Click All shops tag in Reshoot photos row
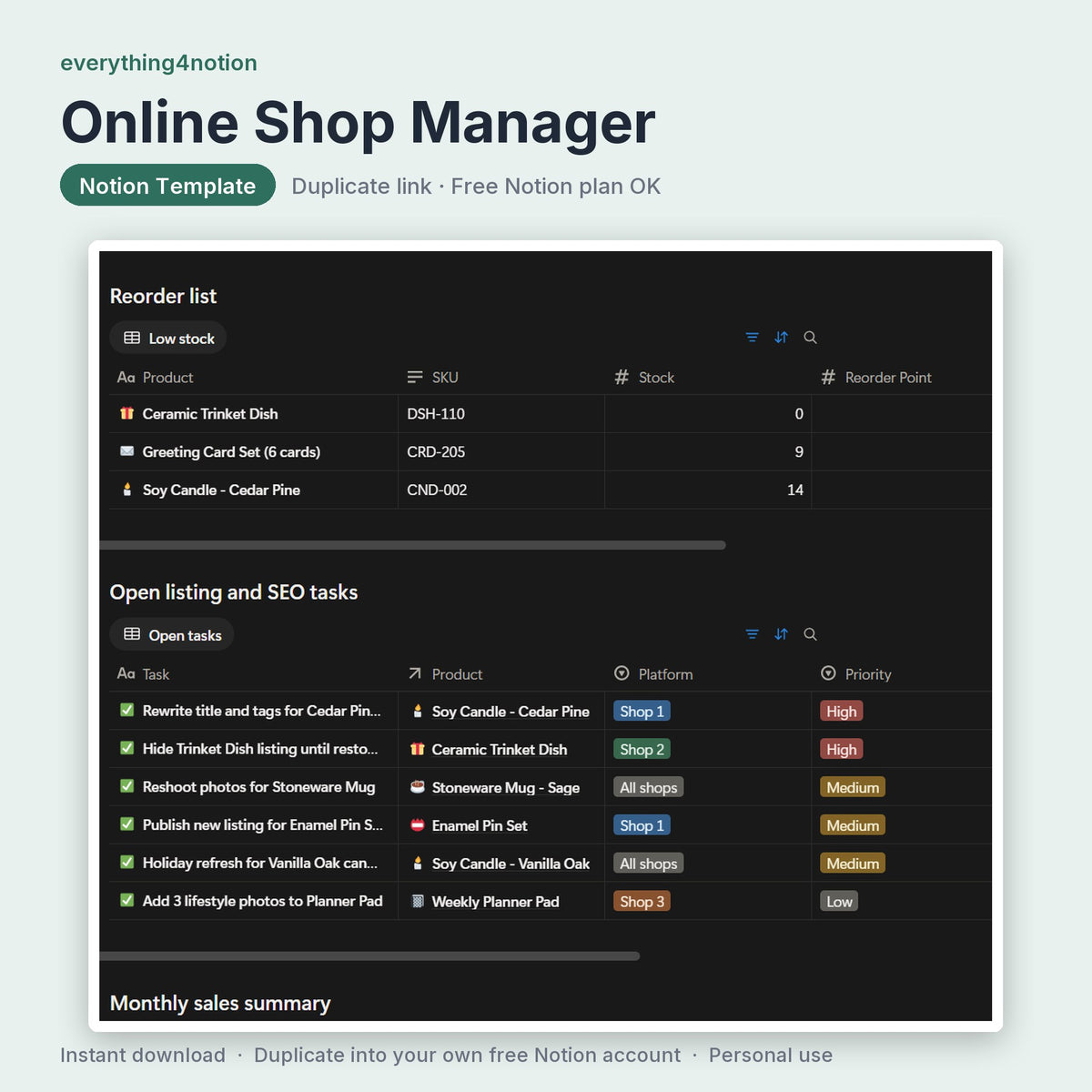Viewport: 1092px width, 1092px height. click(649, 787)
